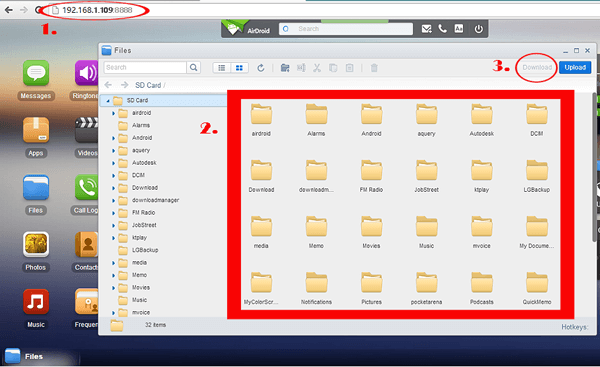
Task: Click the Download button in Files window
Action: pyautogui.click(x=537, y=67)
